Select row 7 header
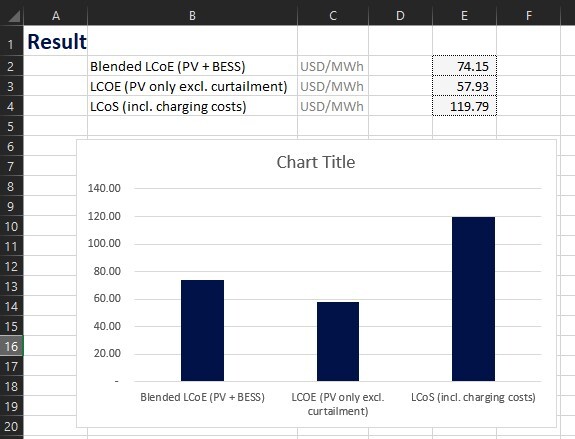 [11, 166]
